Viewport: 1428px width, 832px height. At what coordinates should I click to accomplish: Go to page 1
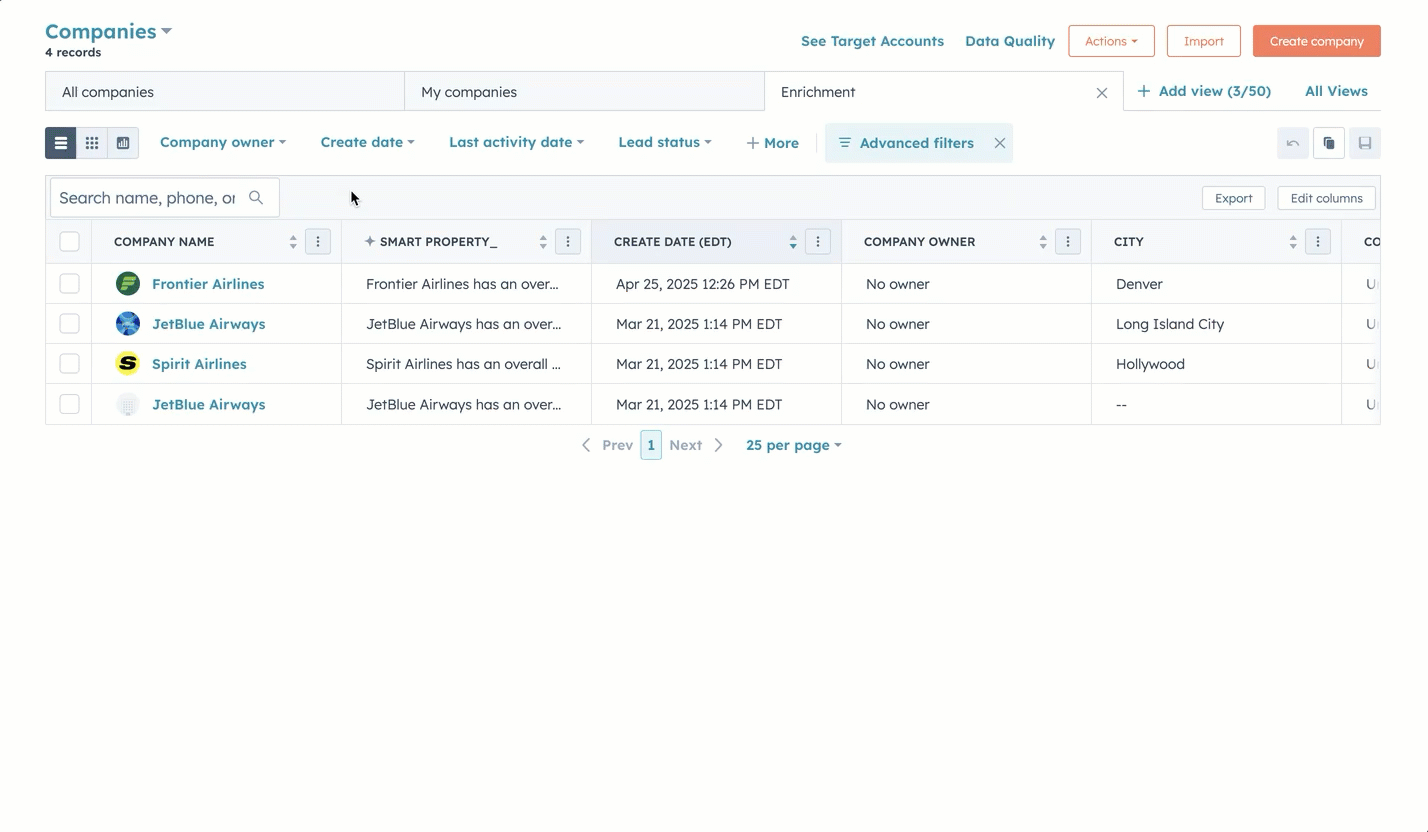coord(651,445)
